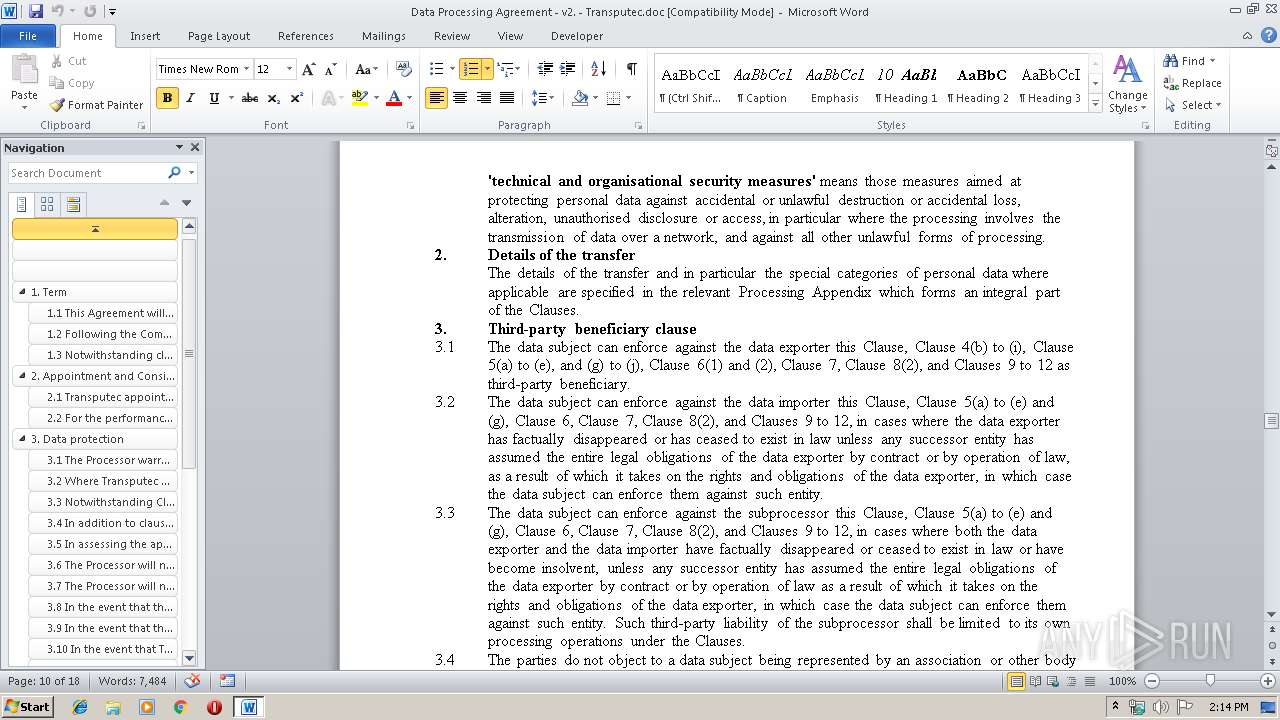The image size is (1280, 720).
Task: Open the Change Case menu
Action: [366, 69]
